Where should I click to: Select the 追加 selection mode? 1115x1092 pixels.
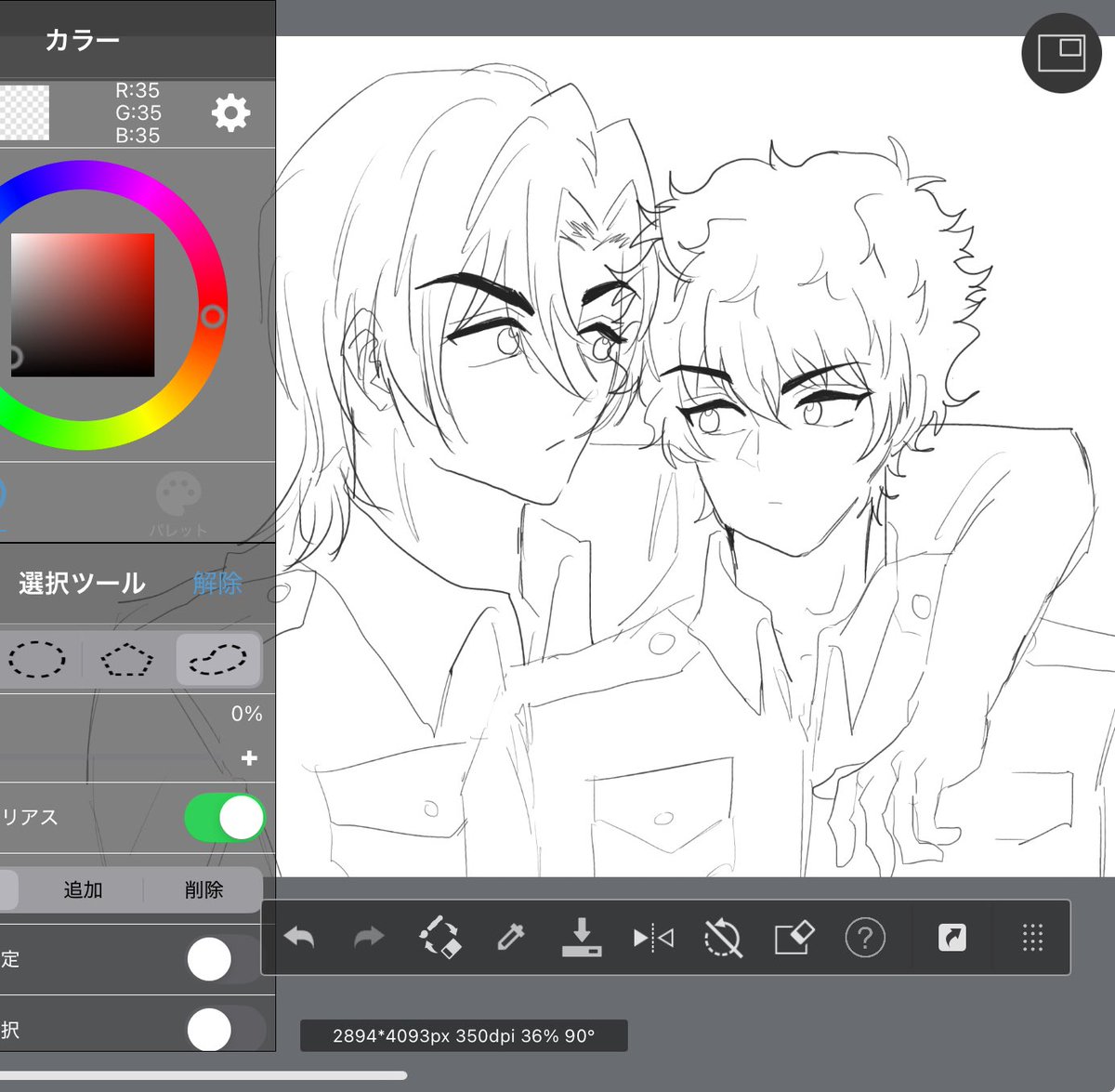83,889
